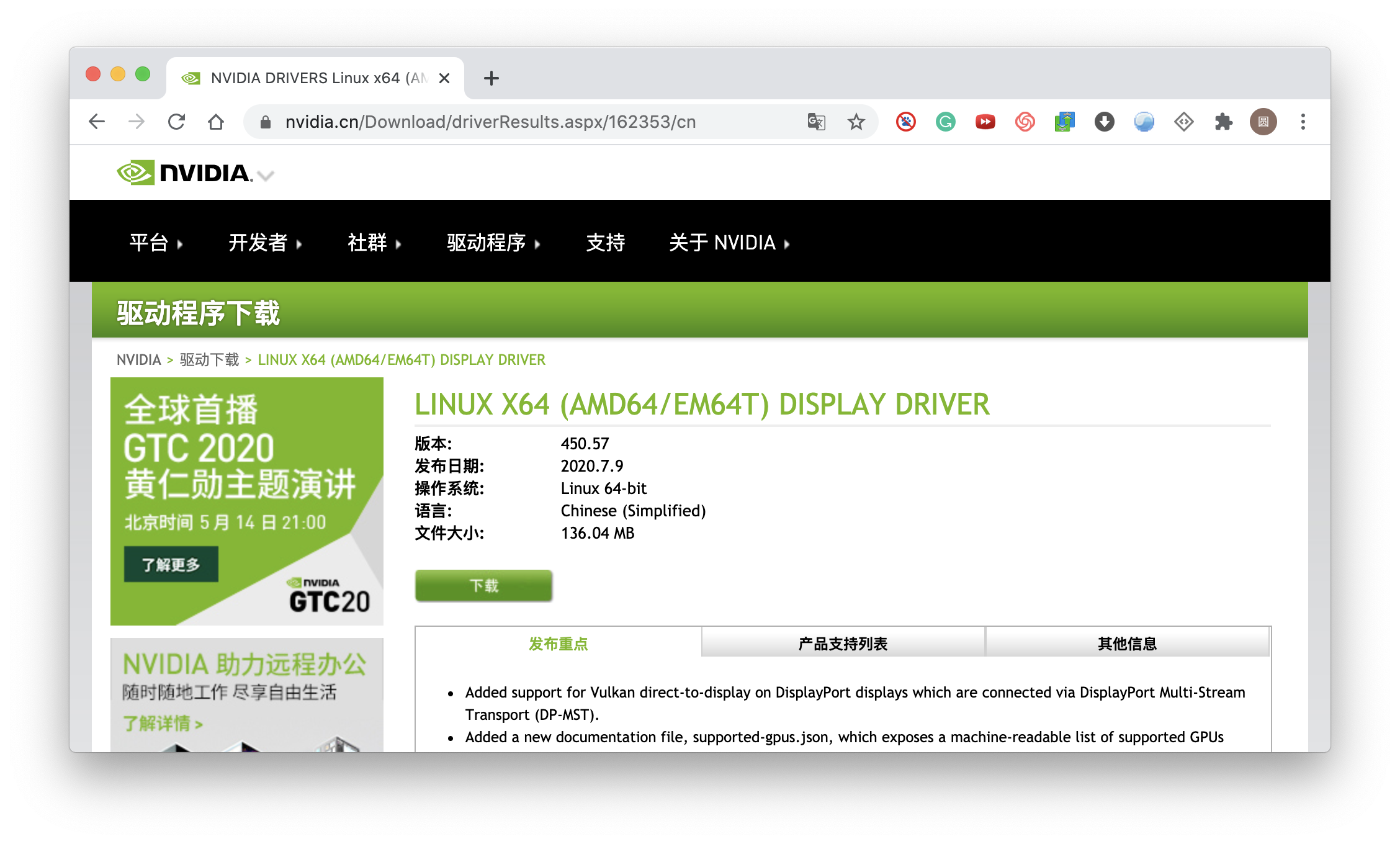Reload the page with the refresh icon
Image resolution: width=1400 pixels, height=844 pixels.
pos(176,122)
